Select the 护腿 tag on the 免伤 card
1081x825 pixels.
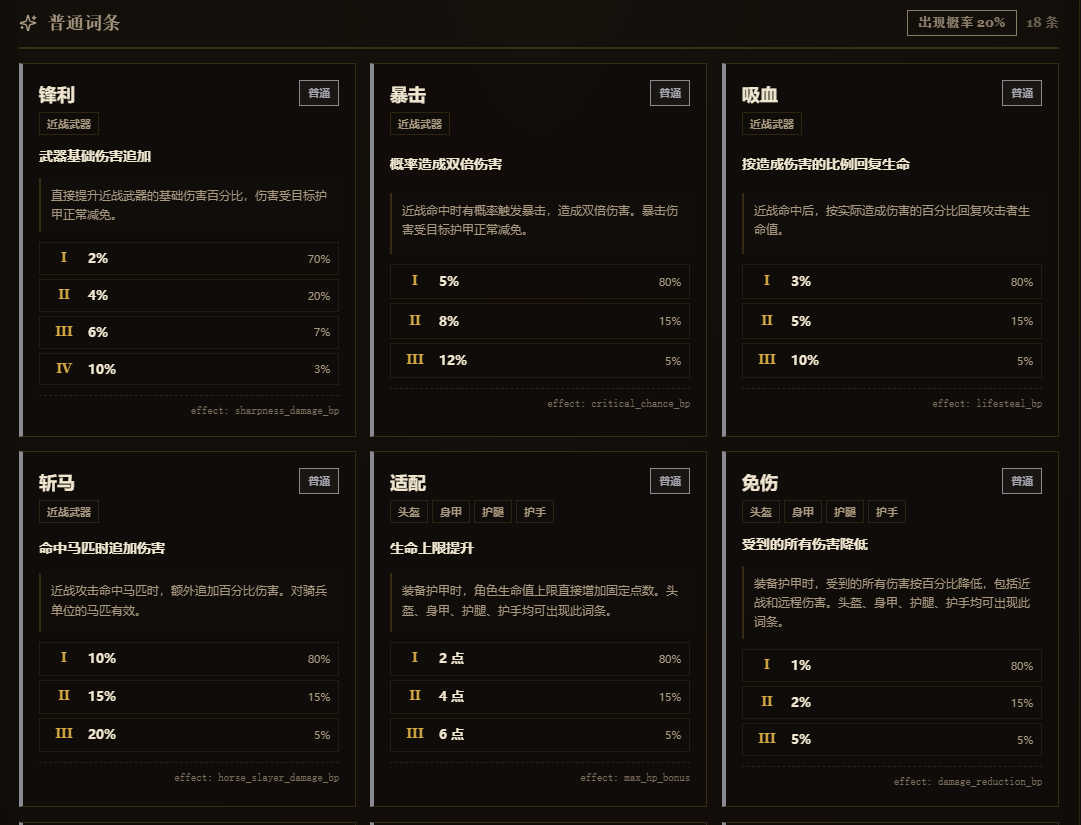[845, 512]
